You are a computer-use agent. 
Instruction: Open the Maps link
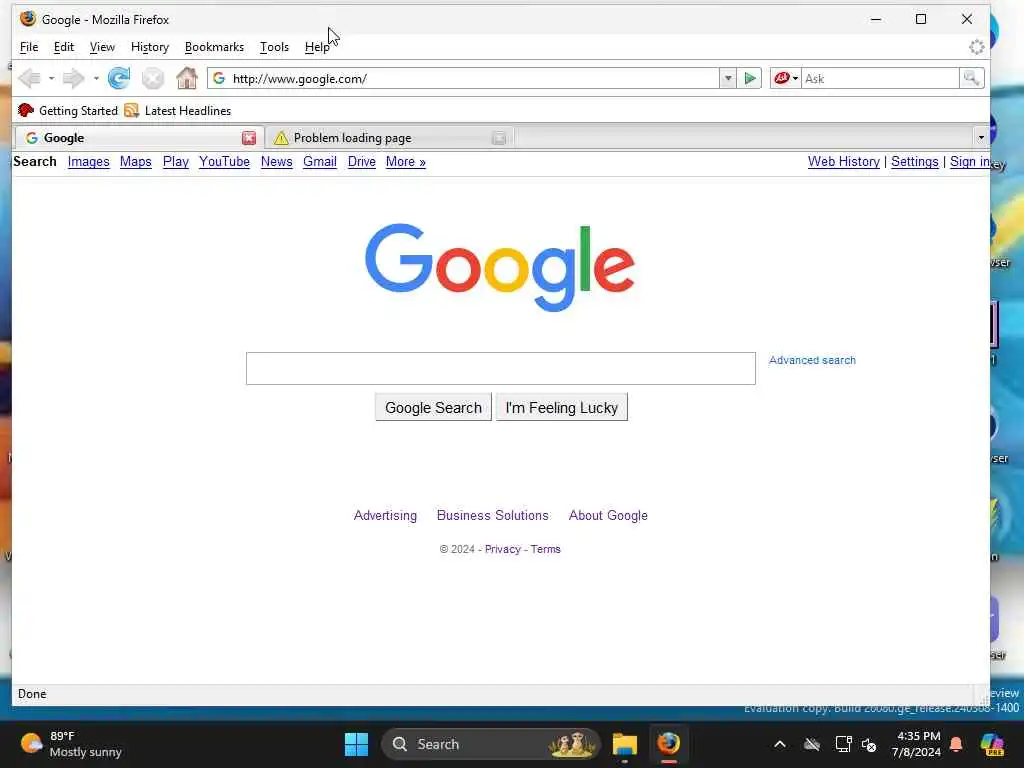point(135,162)
